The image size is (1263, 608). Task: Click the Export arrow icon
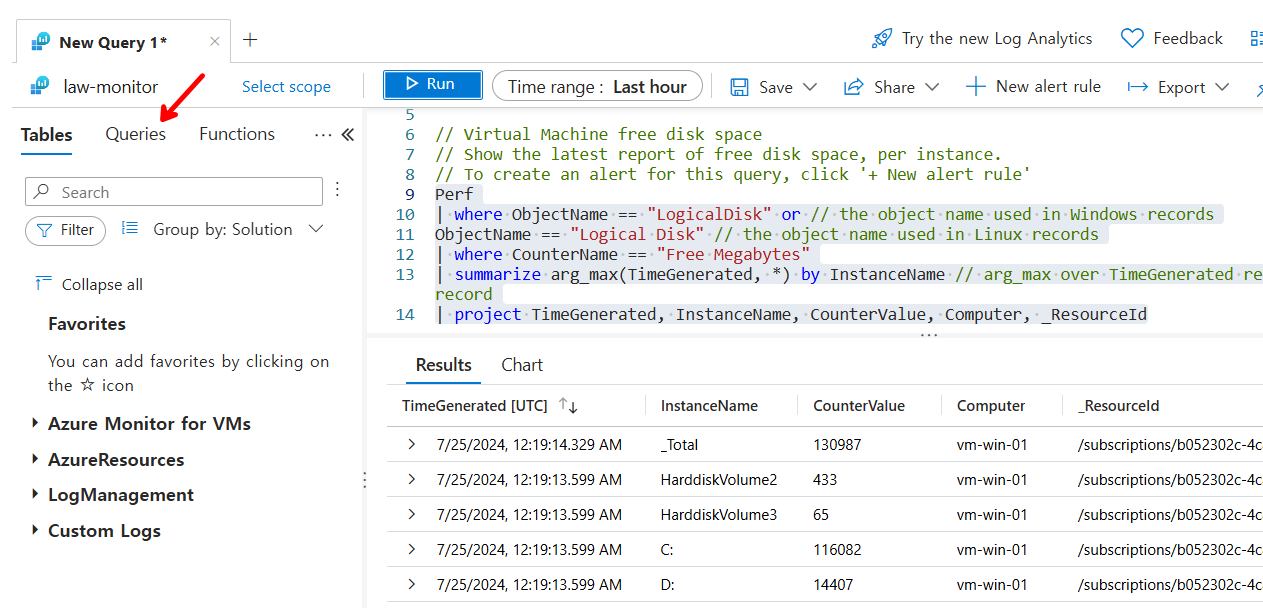(1137, 87)
